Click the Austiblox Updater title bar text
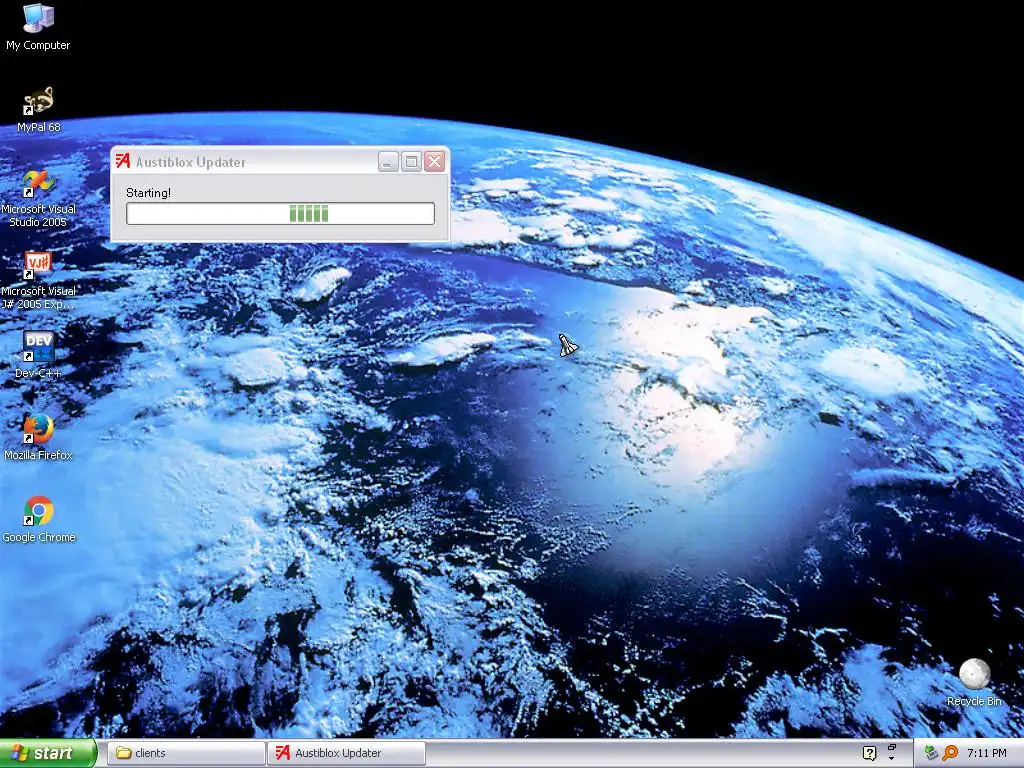 [x=191, y=162]
